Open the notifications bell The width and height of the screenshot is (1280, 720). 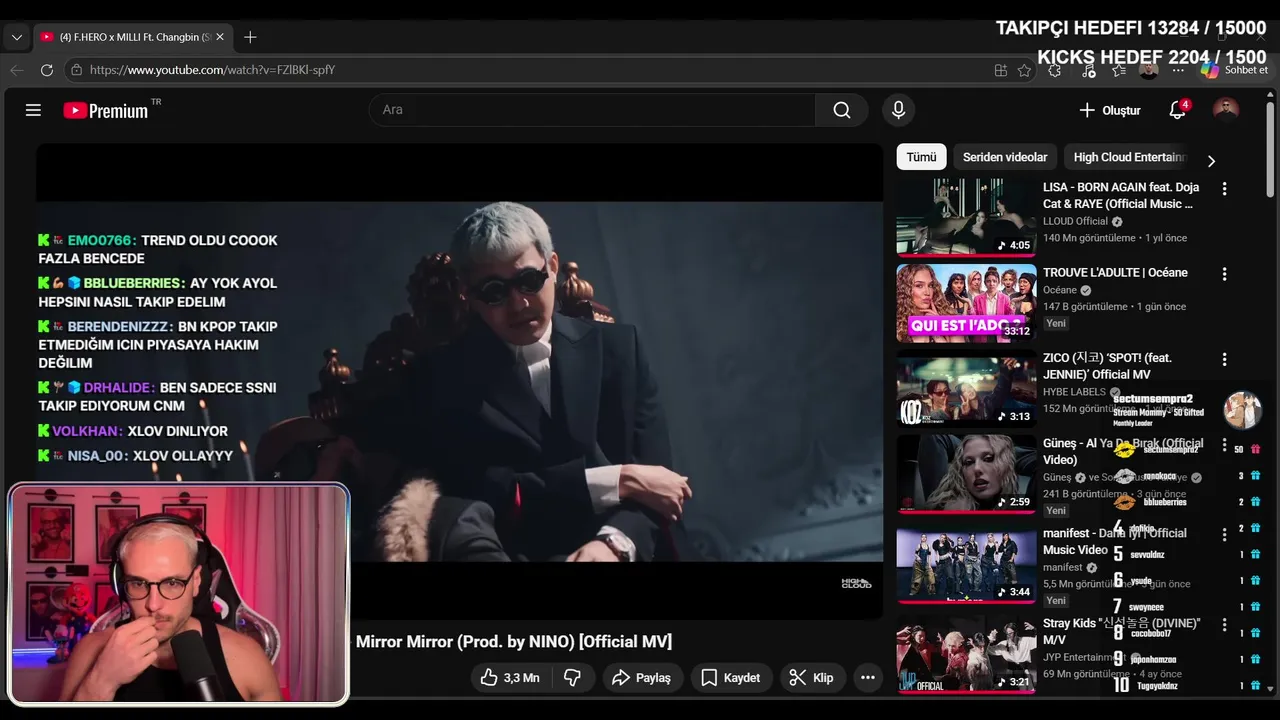click(1178, 110)
